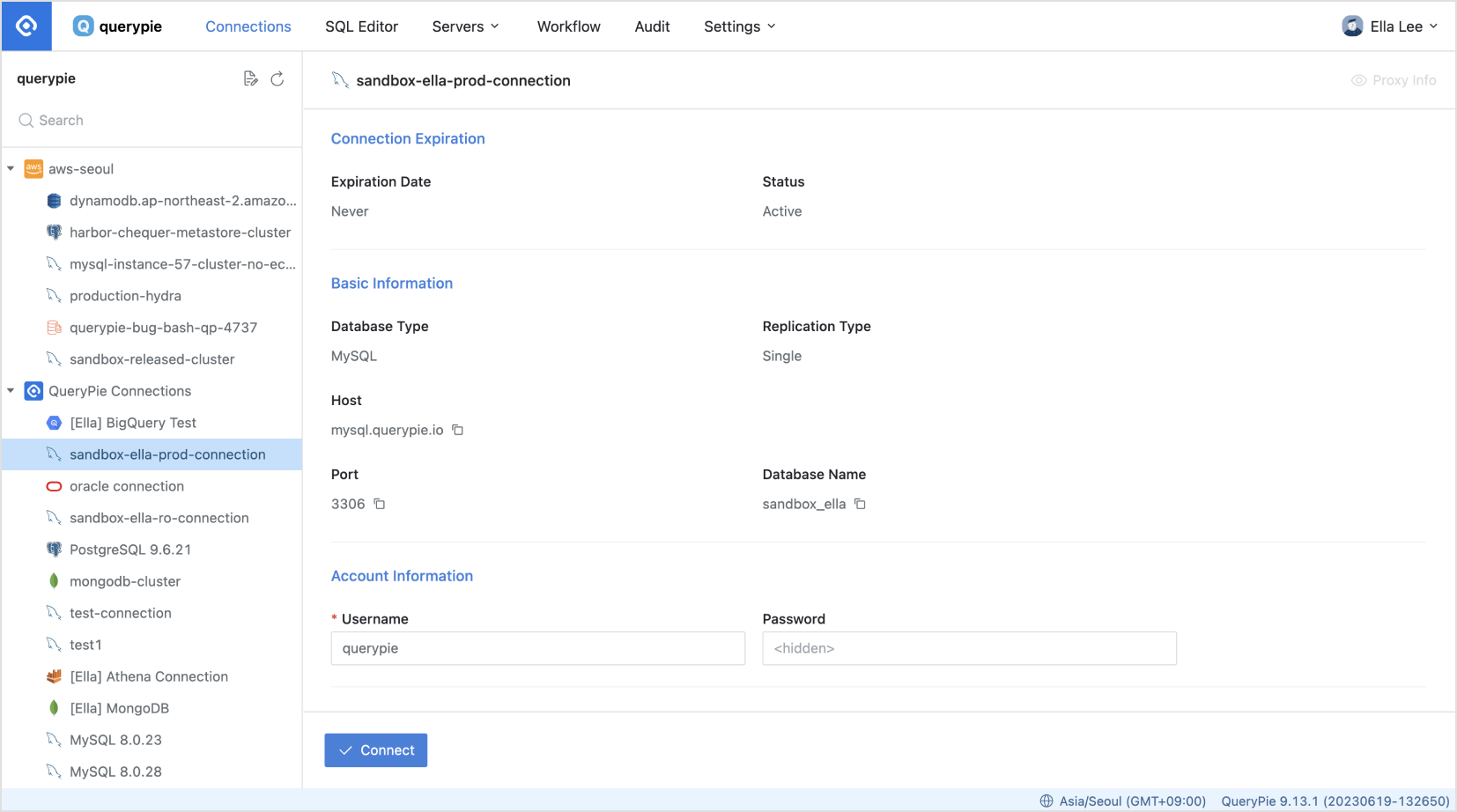Click Asia/Seoul (GMT+09:00) timezone text
The image size is (1457, 812).
[1132, 801]
